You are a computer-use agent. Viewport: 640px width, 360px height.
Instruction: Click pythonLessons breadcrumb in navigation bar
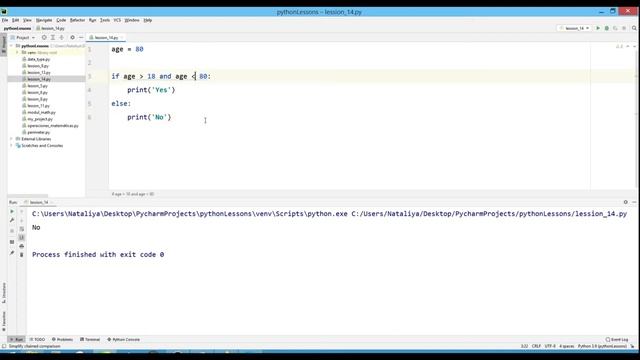click(17, 29)
